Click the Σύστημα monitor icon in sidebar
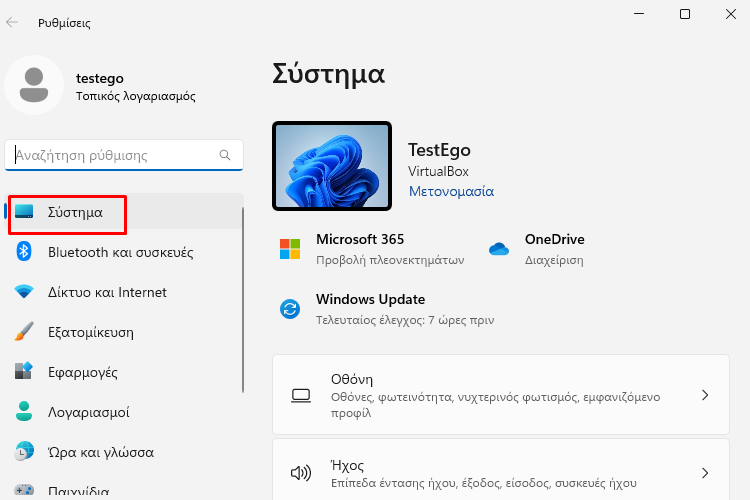Image resolution: width=750 pixels, height=500 pixels. (x=24, y=211)
